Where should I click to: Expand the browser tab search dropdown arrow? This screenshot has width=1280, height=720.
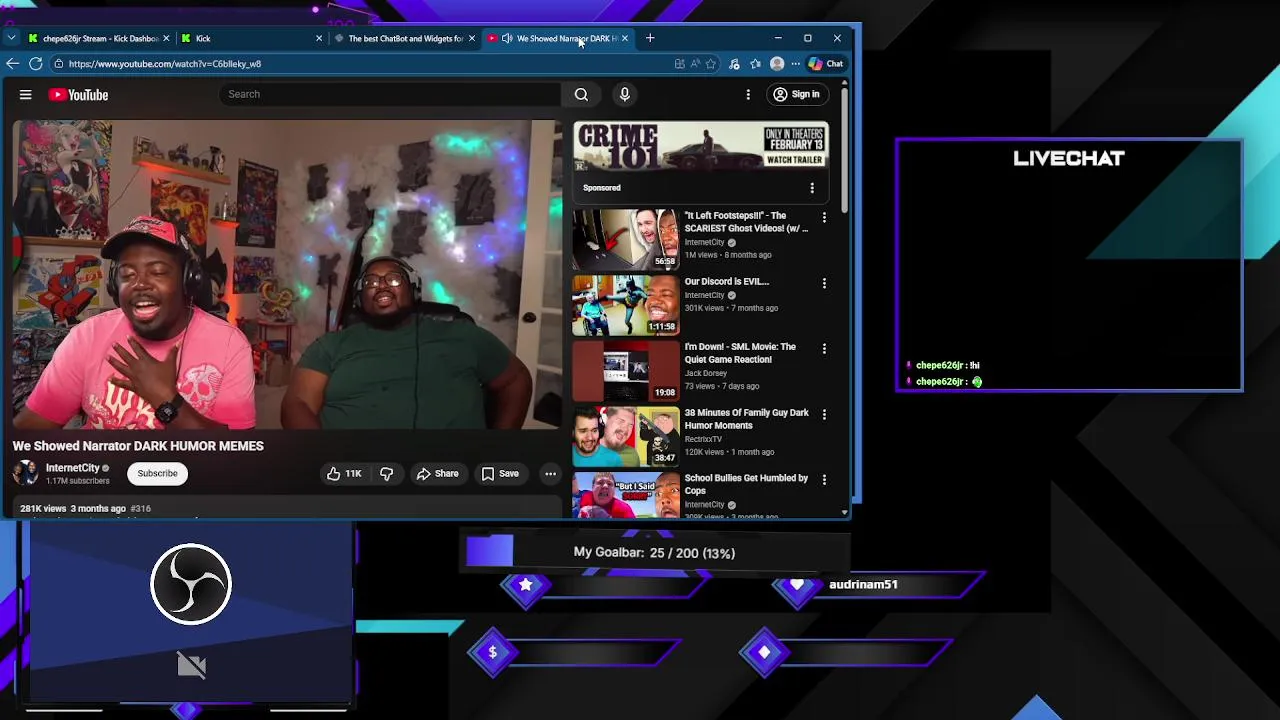tap(11, 38)
